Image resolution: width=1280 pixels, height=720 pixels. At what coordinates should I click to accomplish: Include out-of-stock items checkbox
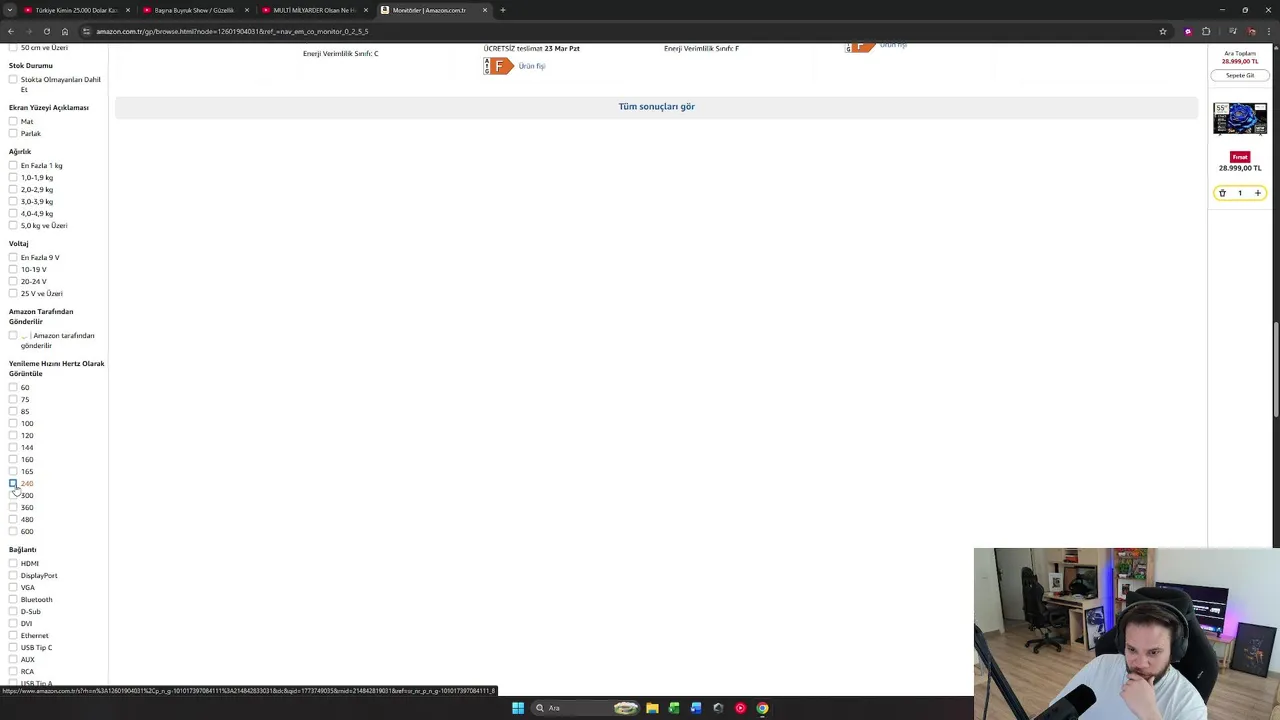(x=13, y=79)
